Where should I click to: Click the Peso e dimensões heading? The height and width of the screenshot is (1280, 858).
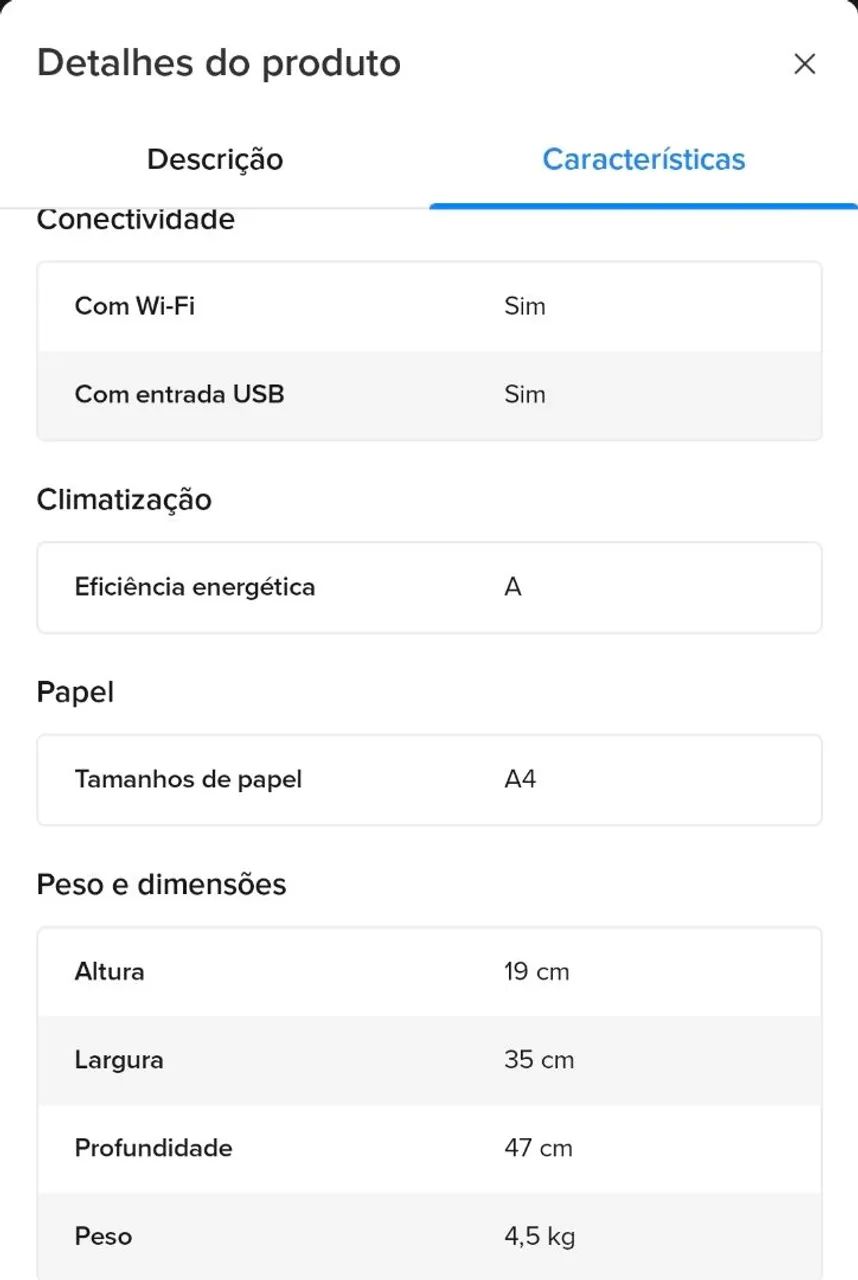(162, 884)
